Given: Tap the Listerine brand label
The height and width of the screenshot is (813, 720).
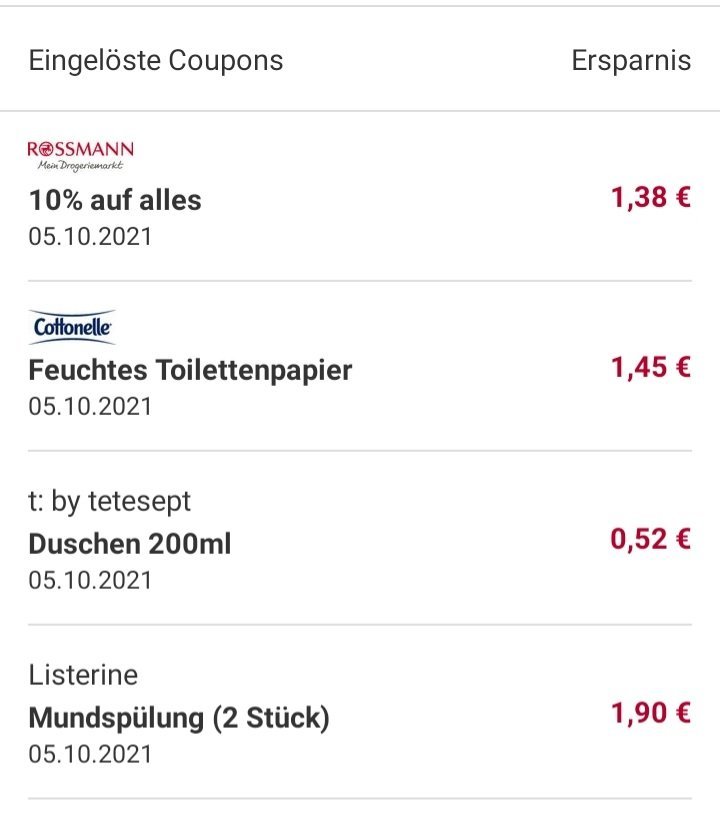Looking at the screenshot, I should click(x=83, y=675).
